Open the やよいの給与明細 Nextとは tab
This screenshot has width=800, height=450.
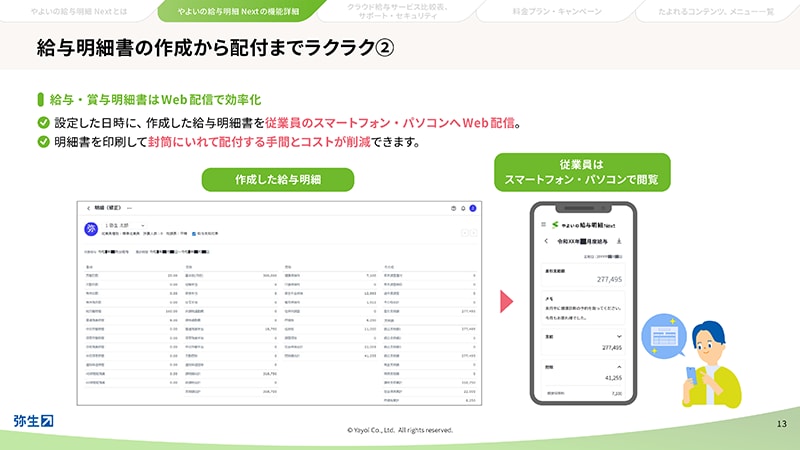[x=79, y=11]
